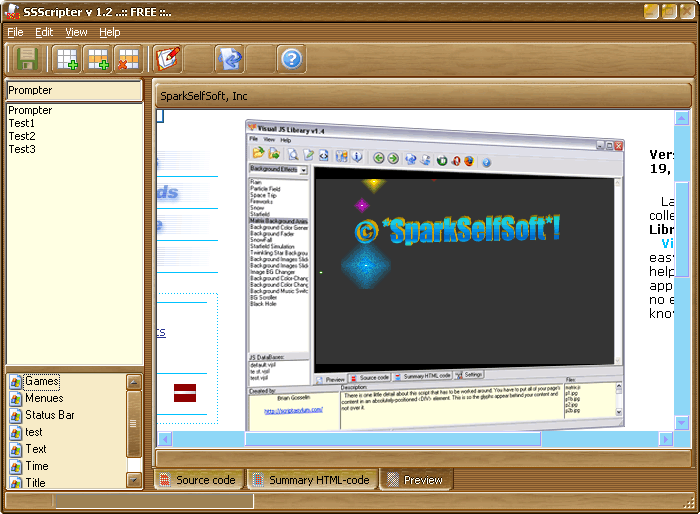Minimize the SSScripter window

651,12
